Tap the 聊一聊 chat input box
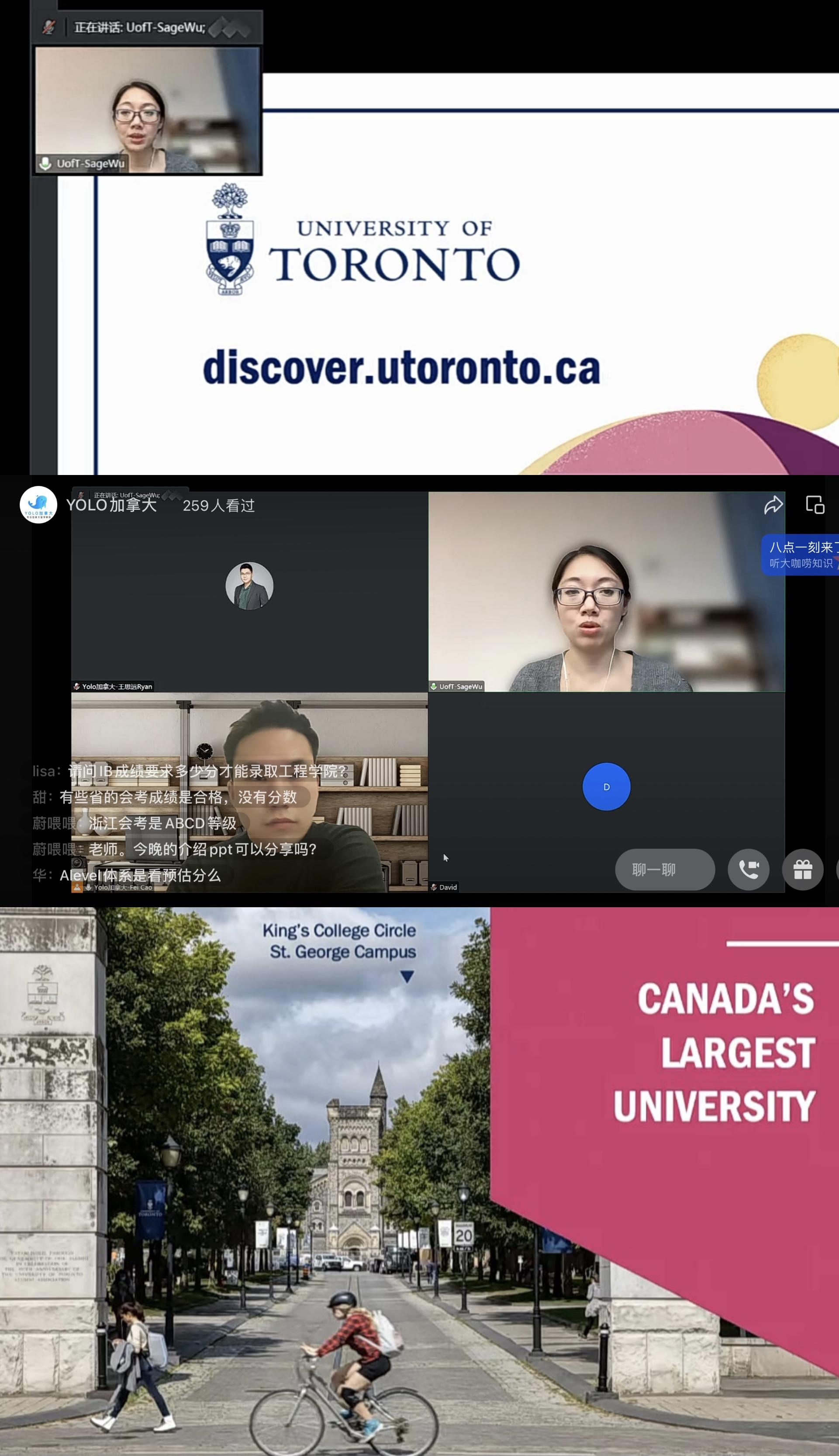 point(665,869)
